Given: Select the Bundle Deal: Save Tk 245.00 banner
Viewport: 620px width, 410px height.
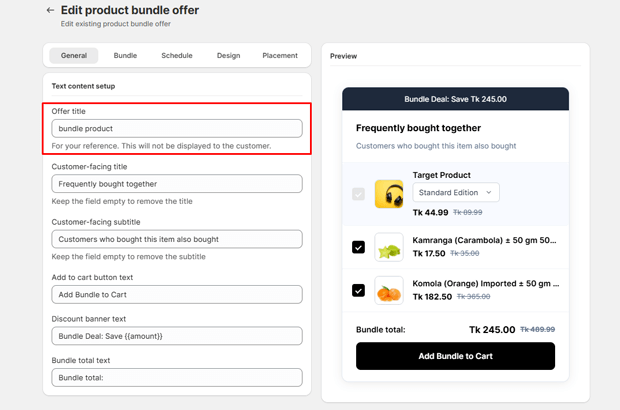Looking at the screenshot, I should 456,99.
